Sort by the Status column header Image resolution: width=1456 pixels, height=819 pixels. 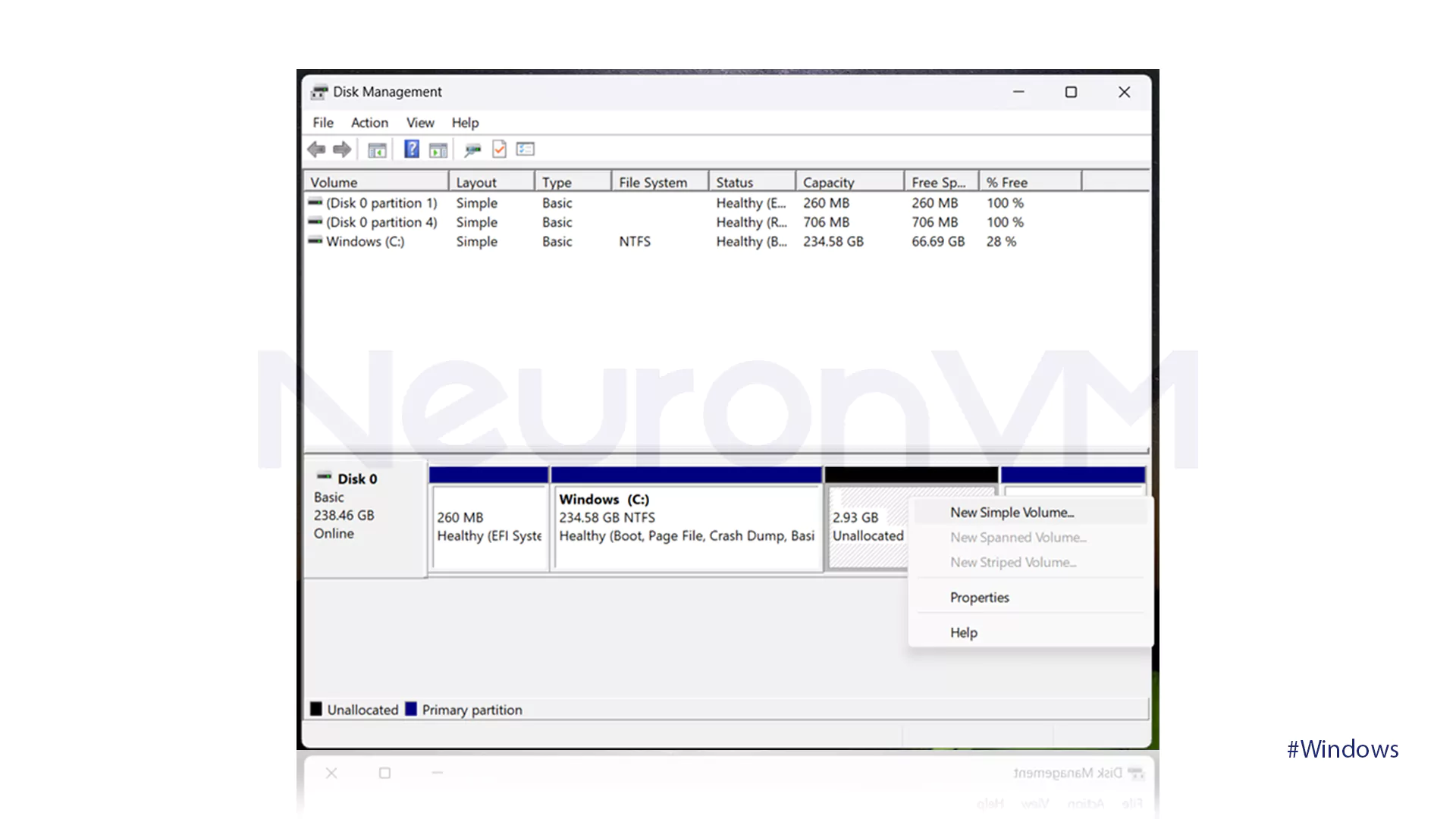752,182
